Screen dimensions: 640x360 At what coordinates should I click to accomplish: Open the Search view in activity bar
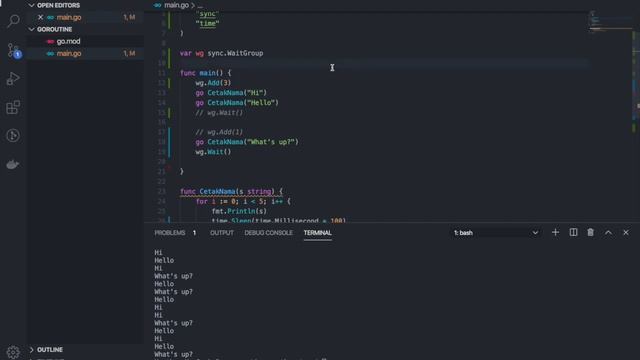13,20
